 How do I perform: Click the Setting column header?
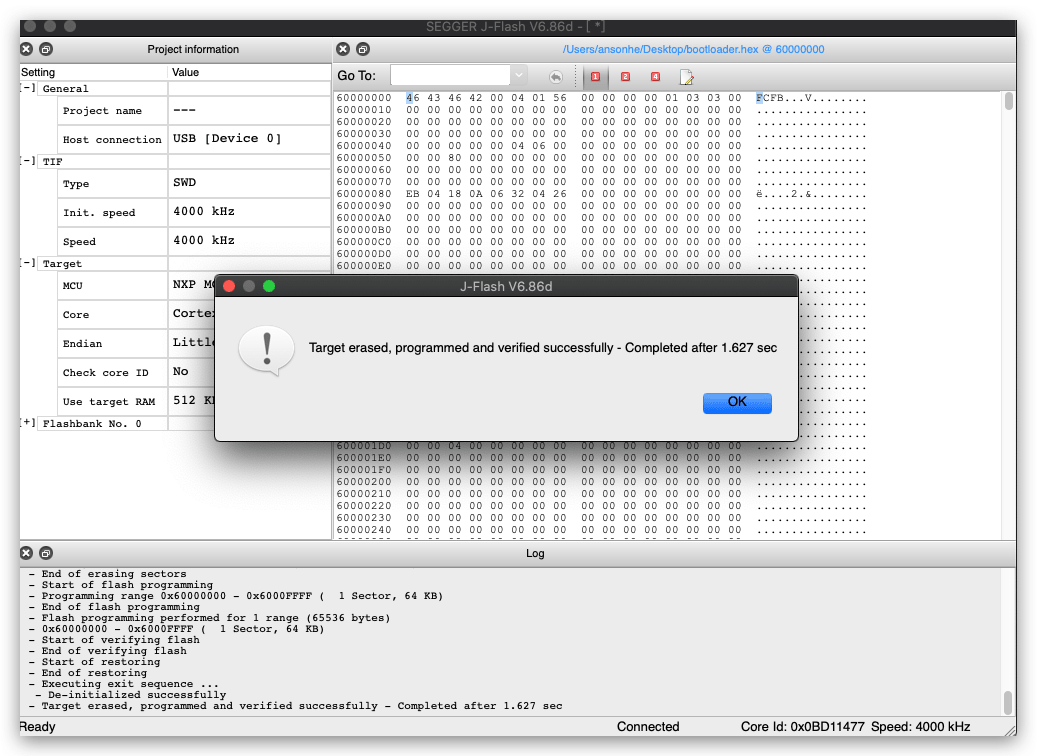click(38, 72)
